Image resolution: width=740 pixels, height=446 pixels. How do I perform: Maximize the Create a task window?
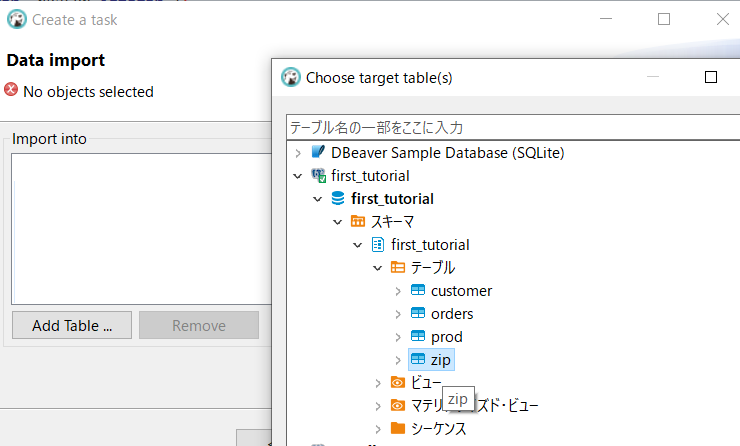664,19
